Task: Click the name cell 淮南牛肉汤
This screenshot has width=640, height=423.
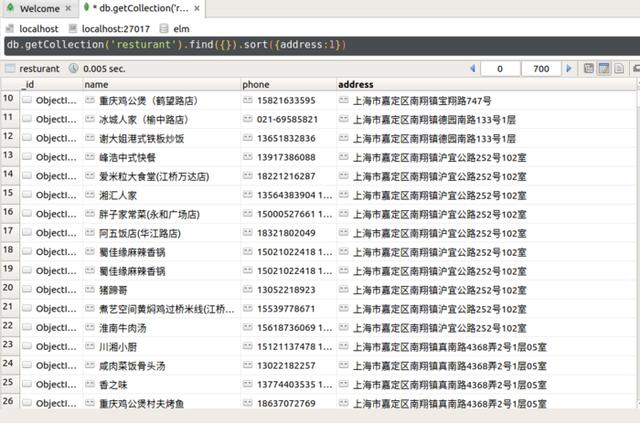Action: point(162,327)
